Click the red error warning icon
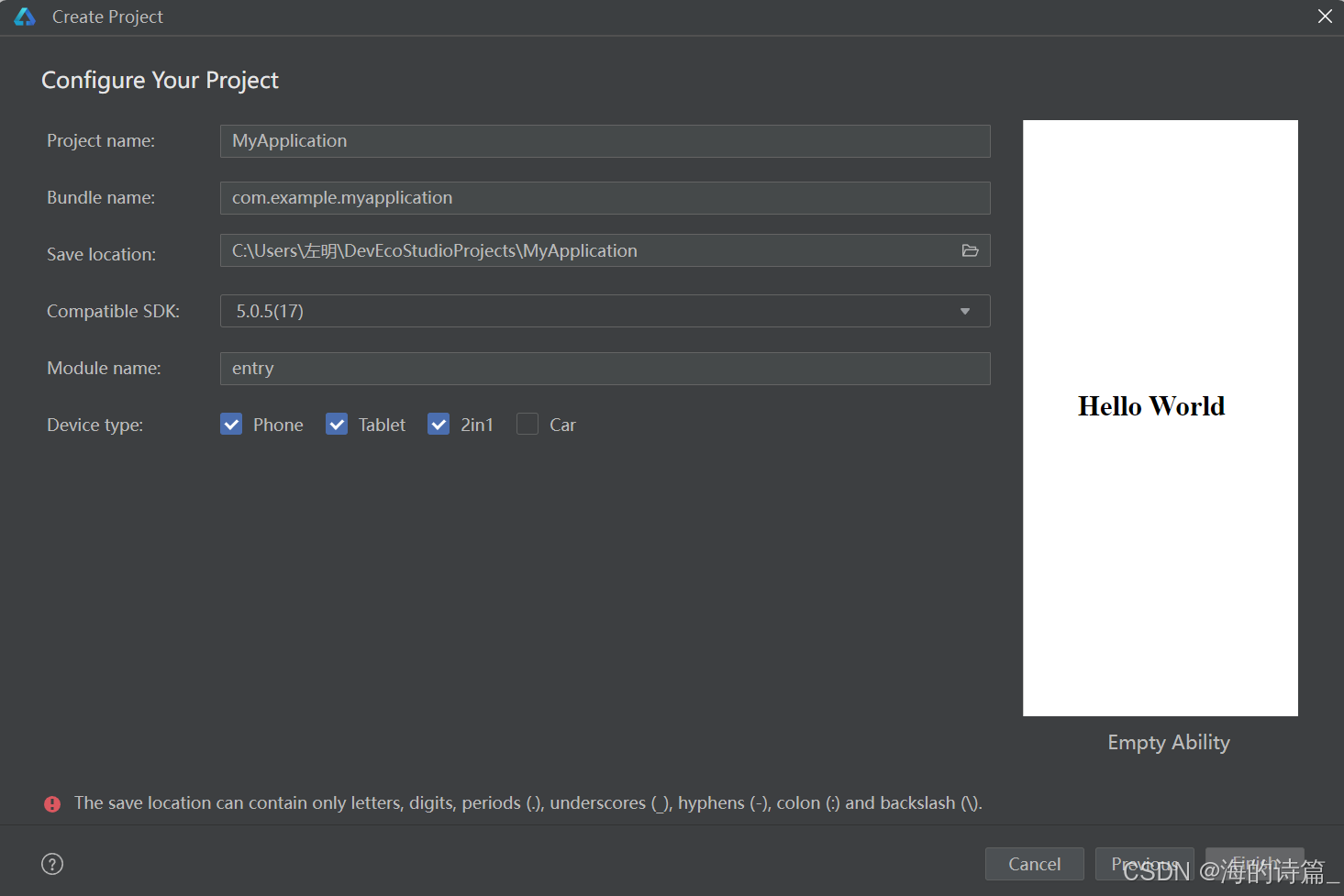Image resolution: width=1344 pixels, height=896 pixels. pyautogui.click(x=52, y=803)
